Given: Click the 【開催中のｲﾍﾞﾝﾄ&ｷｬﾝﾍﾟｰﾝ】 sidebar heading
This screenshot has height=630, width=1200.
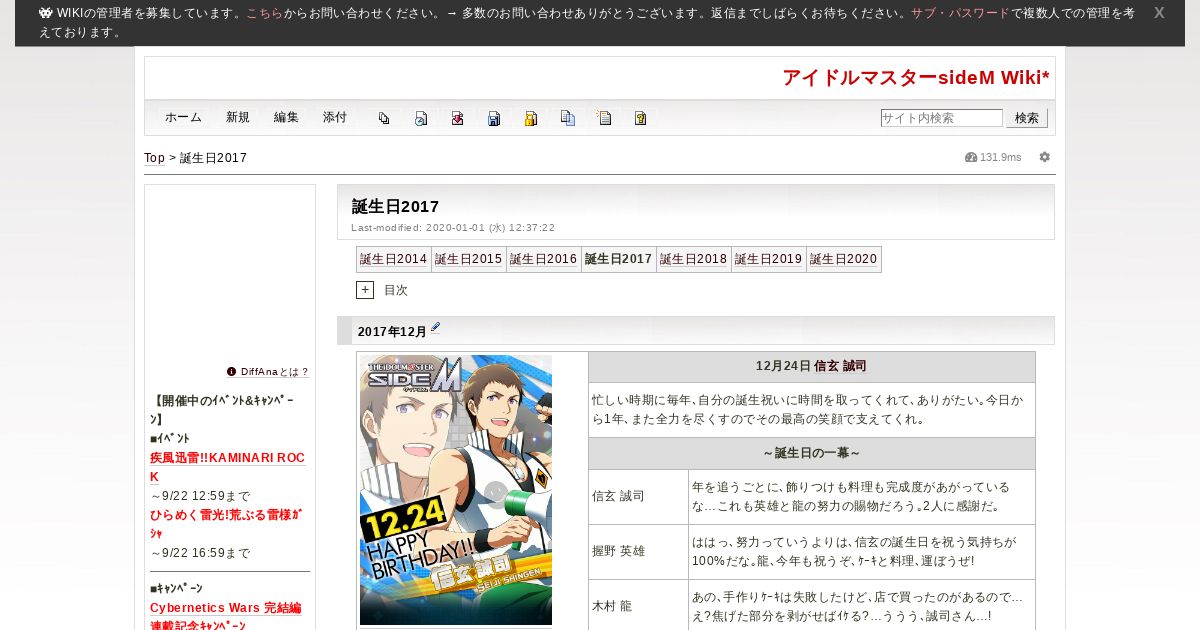Looking at the screenshot, I should (222, 410).
